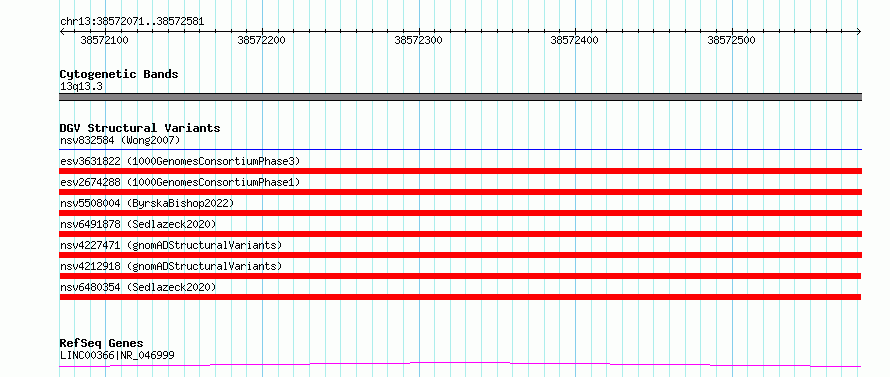Click ruler position 38572400

click(574, 40)
